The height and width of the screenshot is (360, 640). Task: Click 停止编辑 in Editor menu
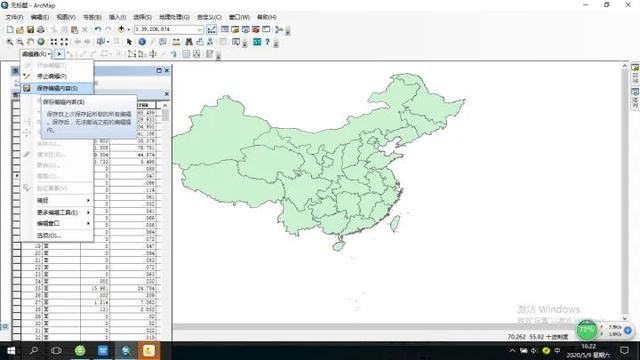[57, 76]
